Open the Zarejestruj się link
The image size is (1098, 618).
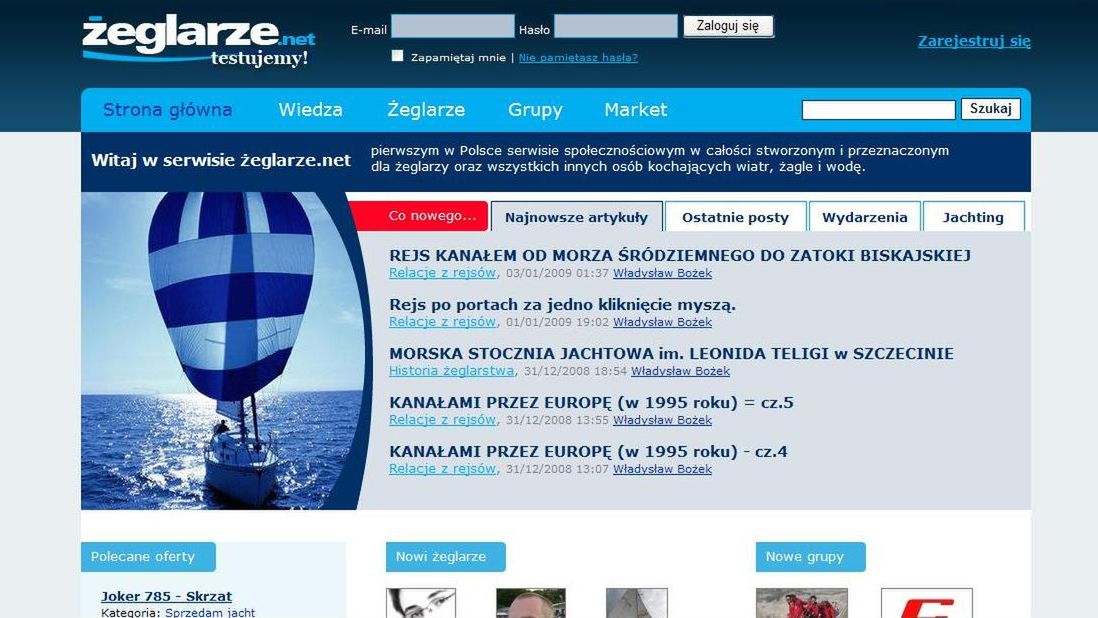973,41
